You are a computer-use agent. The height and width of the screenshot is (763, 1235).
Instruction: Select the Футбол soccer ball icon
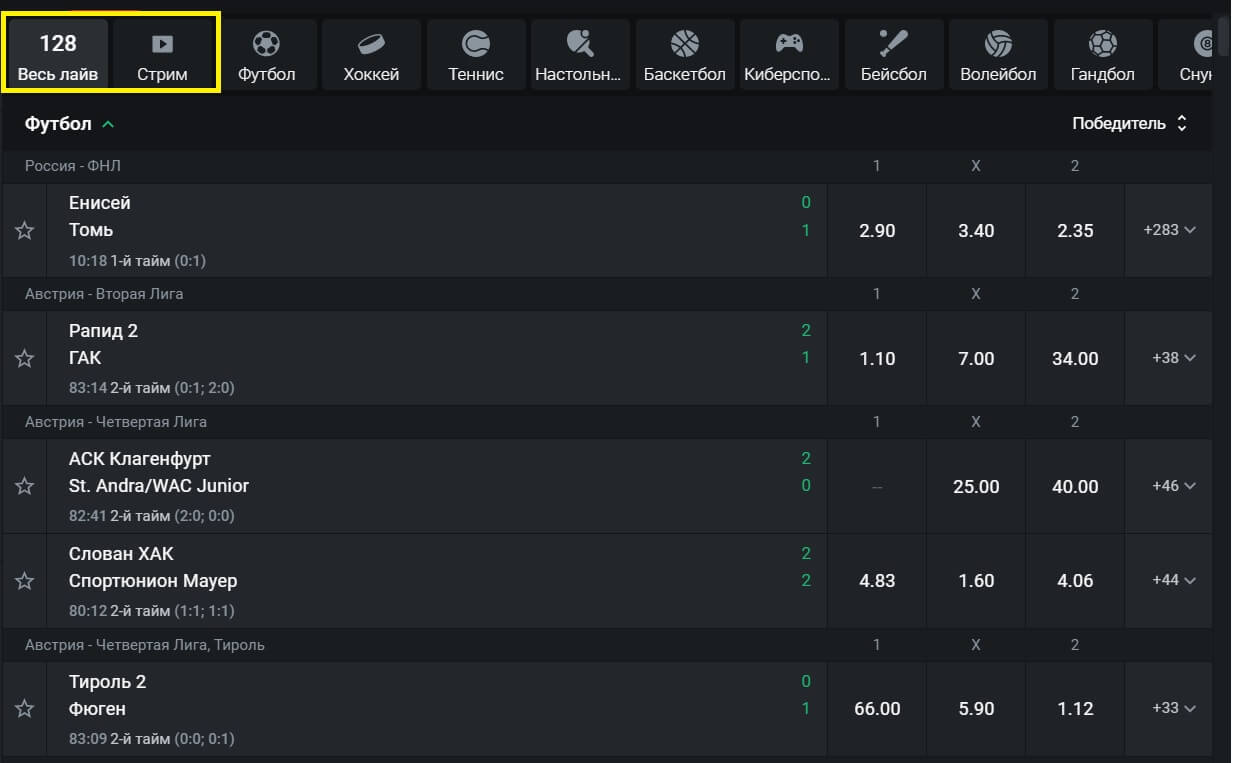266,44
